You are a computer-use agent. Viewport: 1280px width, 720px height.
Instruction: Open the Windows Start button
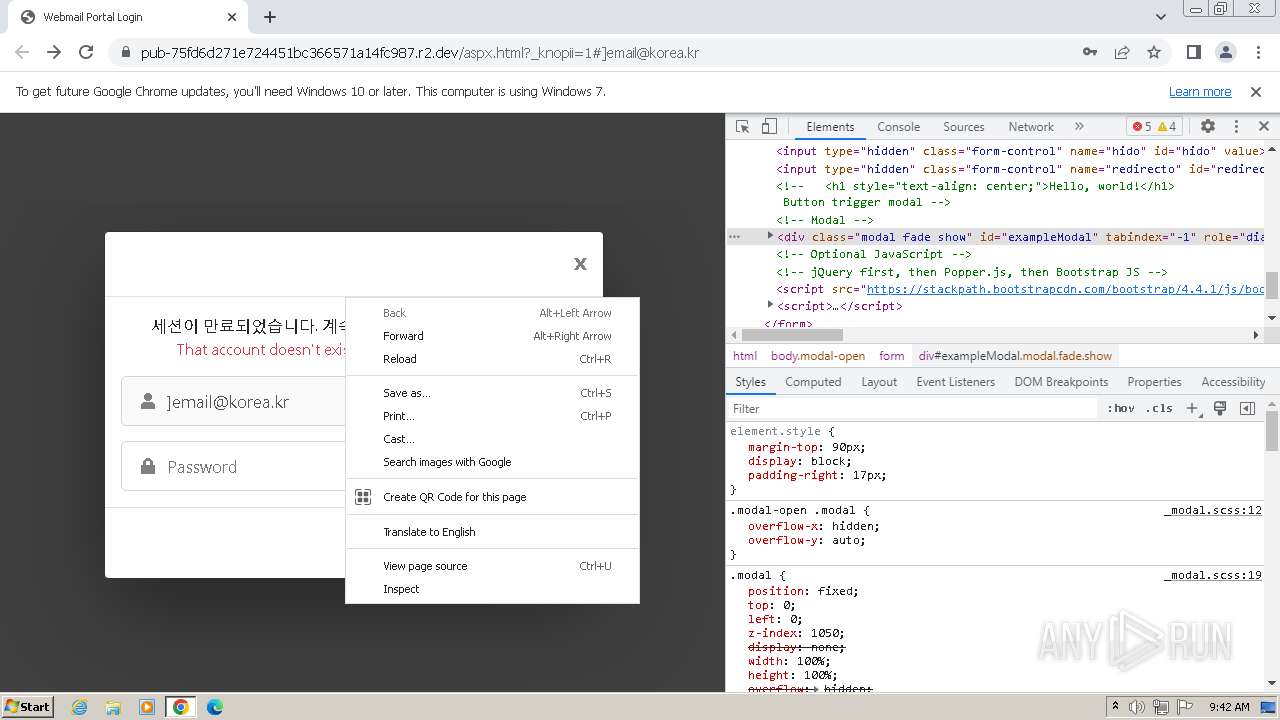[x=27, y=706]
